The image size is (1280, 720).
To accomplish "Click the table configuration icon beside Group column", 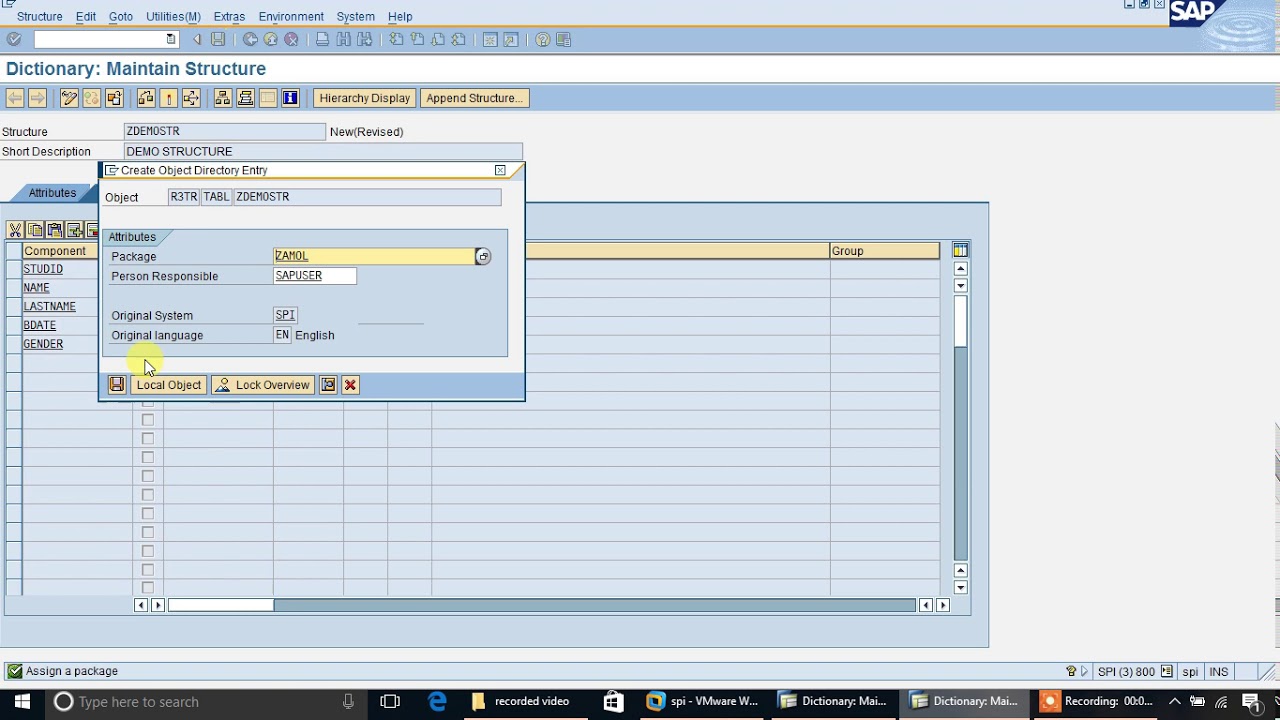I will (960, 250).
